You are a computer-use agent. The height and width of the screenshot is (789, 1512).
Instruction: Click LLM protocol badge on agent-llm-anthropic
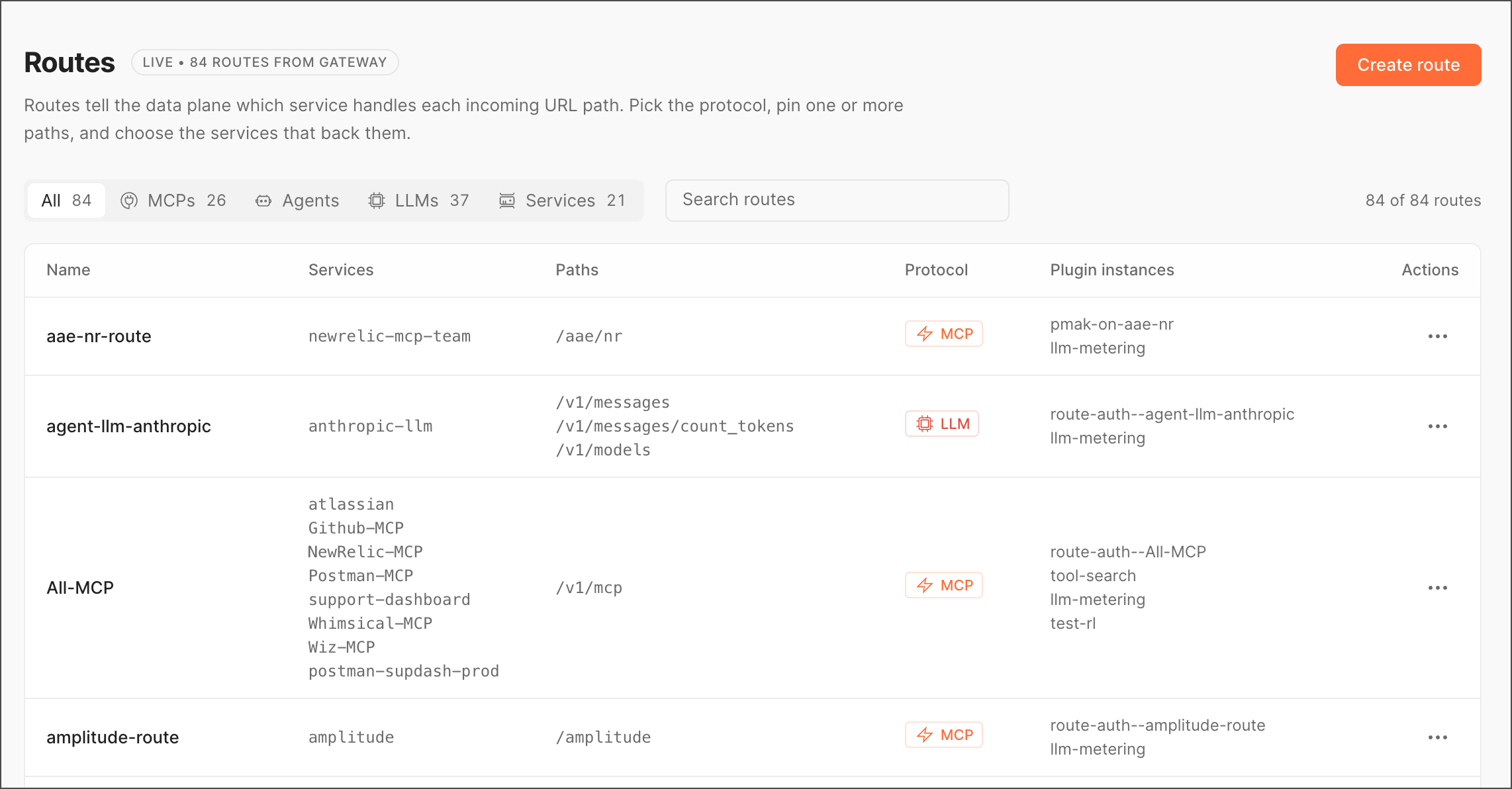click(942, 424)
